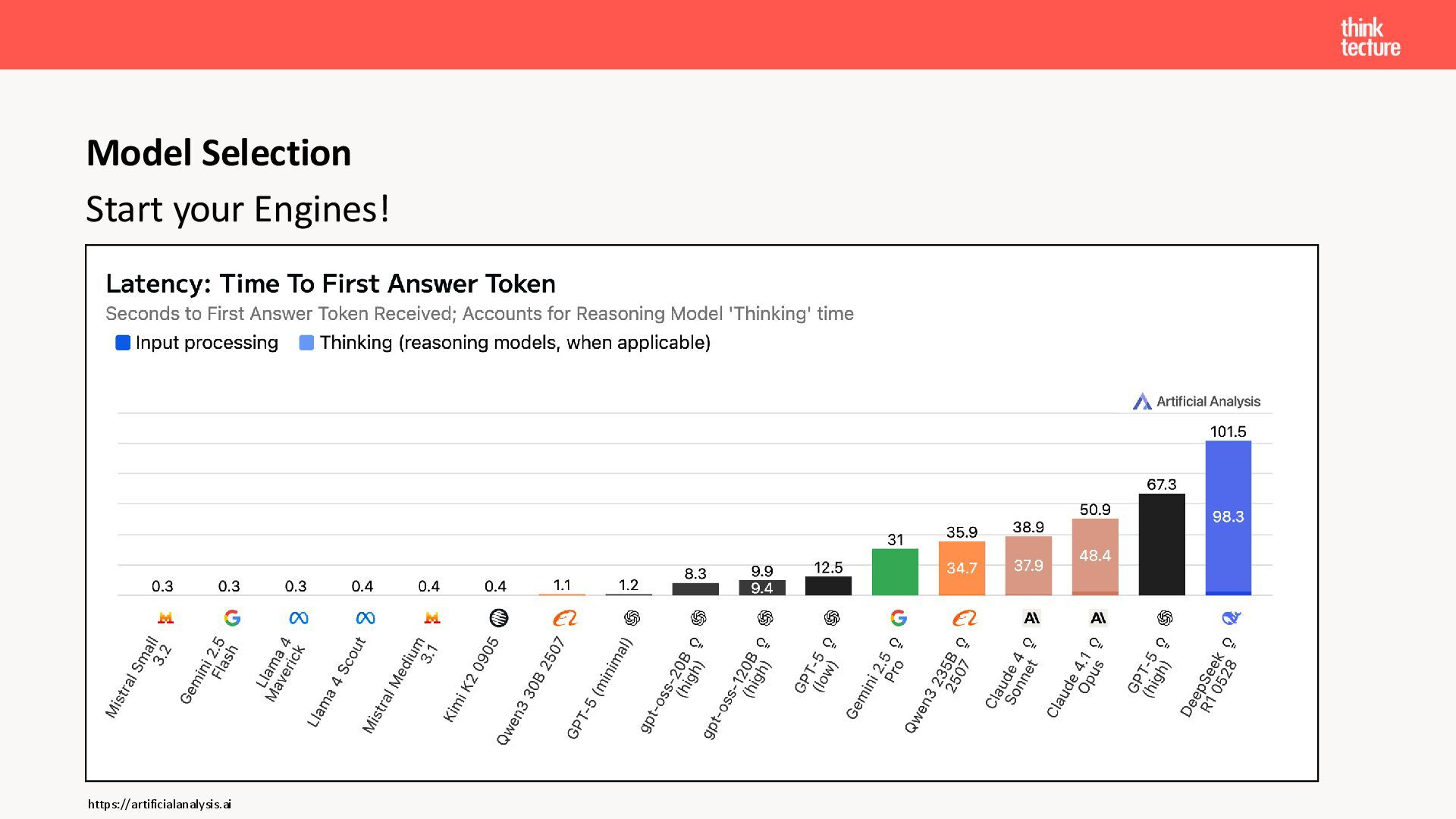Viewport: 1456px width, 819px height.
Task: Click the Model Selection slide title
Action: coord(218,153)
